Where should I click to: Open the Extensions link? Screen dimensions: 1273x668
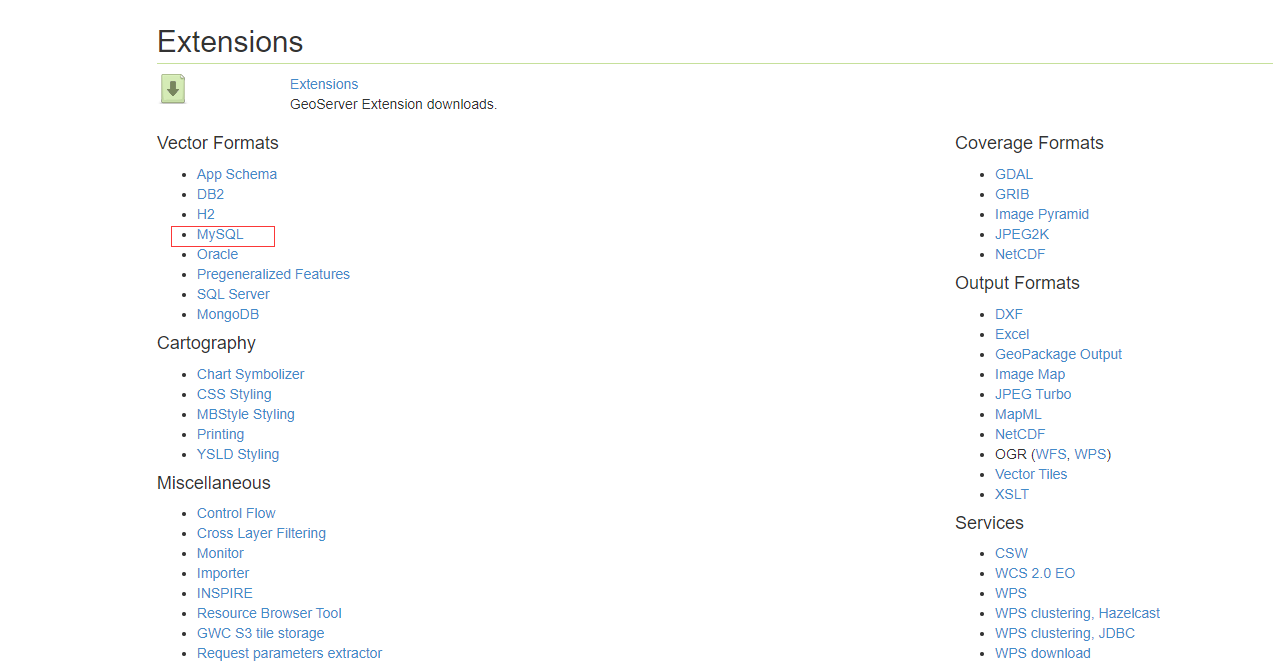(324, 84)
